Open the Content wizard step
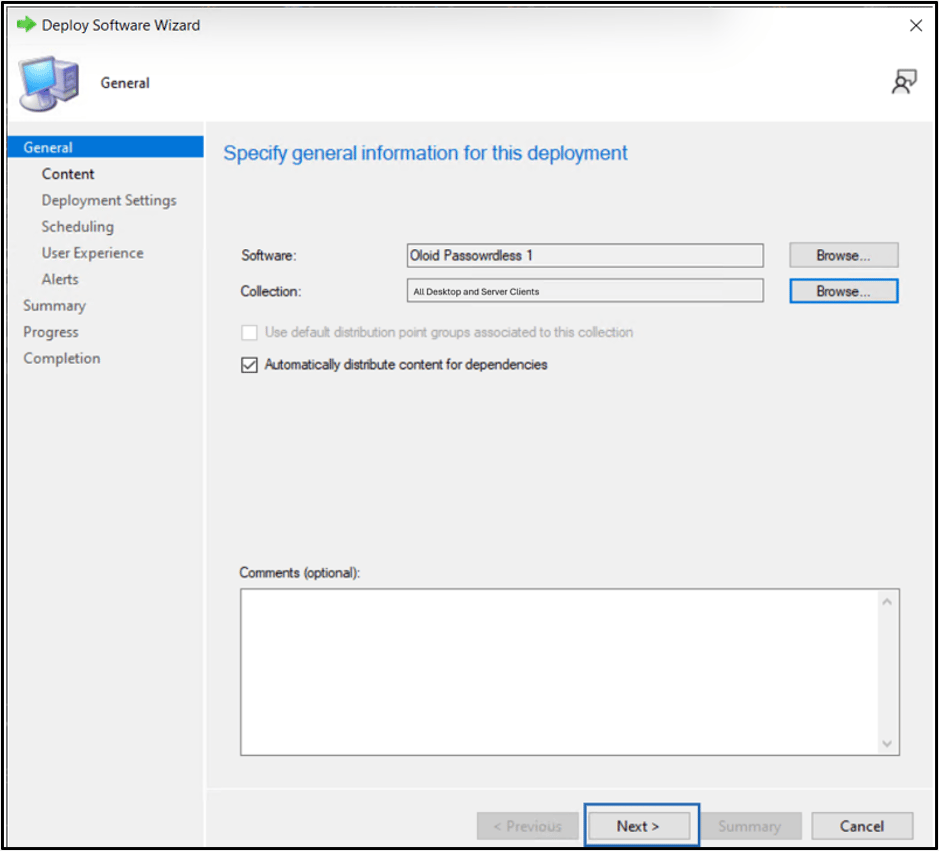 [68, 174]
